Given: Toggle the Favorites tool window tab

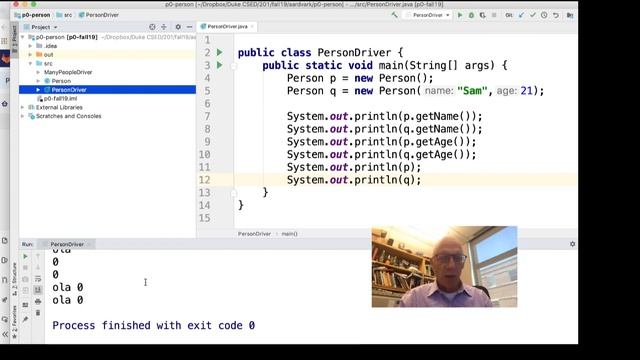Looking at the screenshot, I should coord(15,322).
